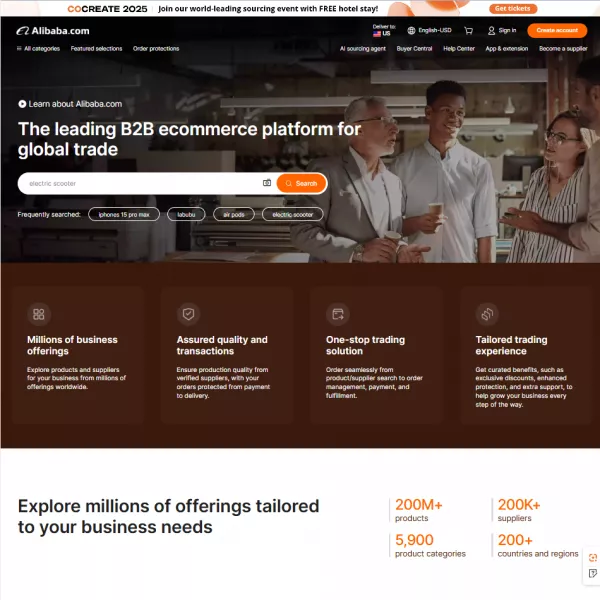Click the Assured quality and transactions heading
600x600 pixels.
pos(222,345)
